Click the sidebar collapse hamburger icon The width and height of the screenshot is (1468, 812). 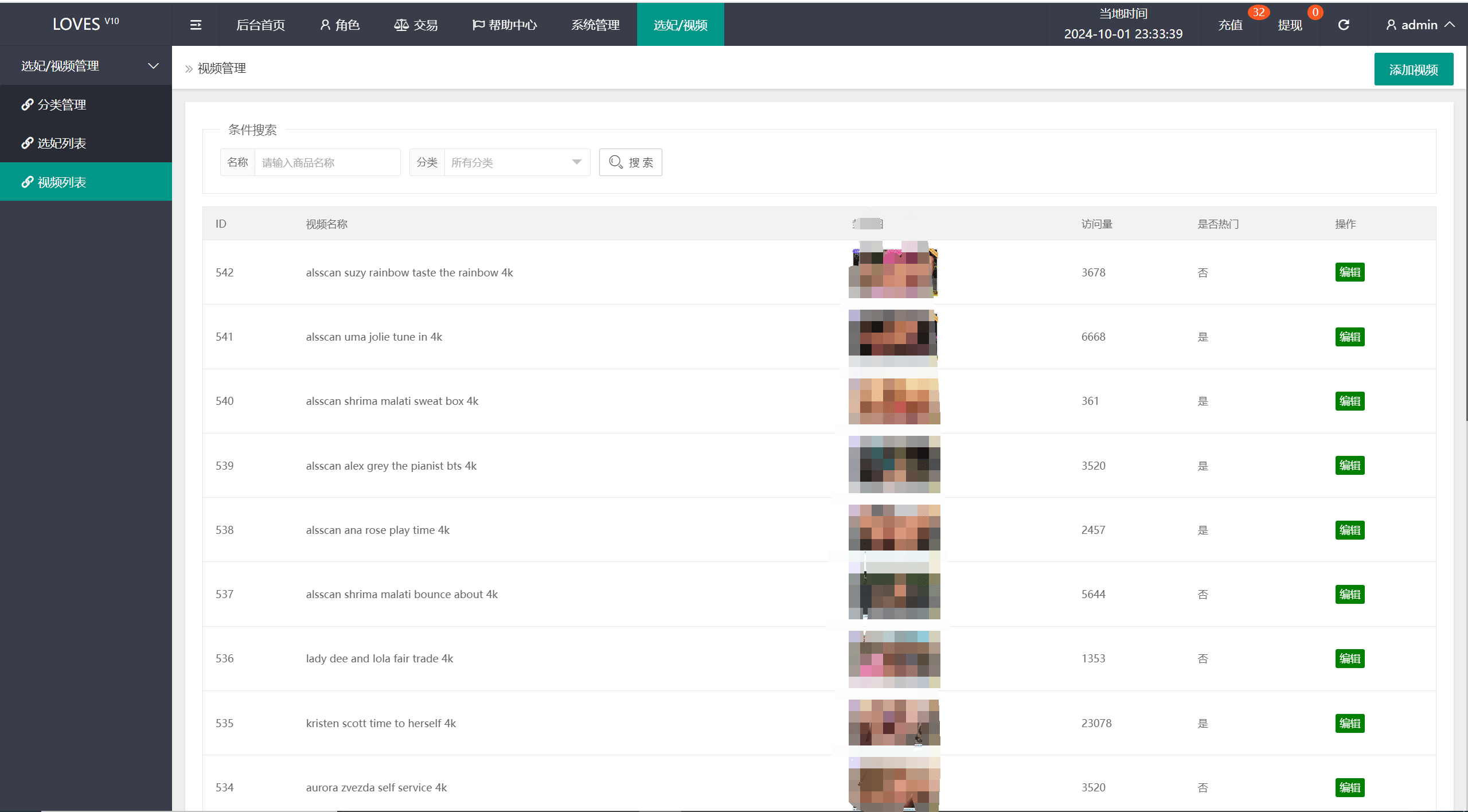click(x=196, y=25)
